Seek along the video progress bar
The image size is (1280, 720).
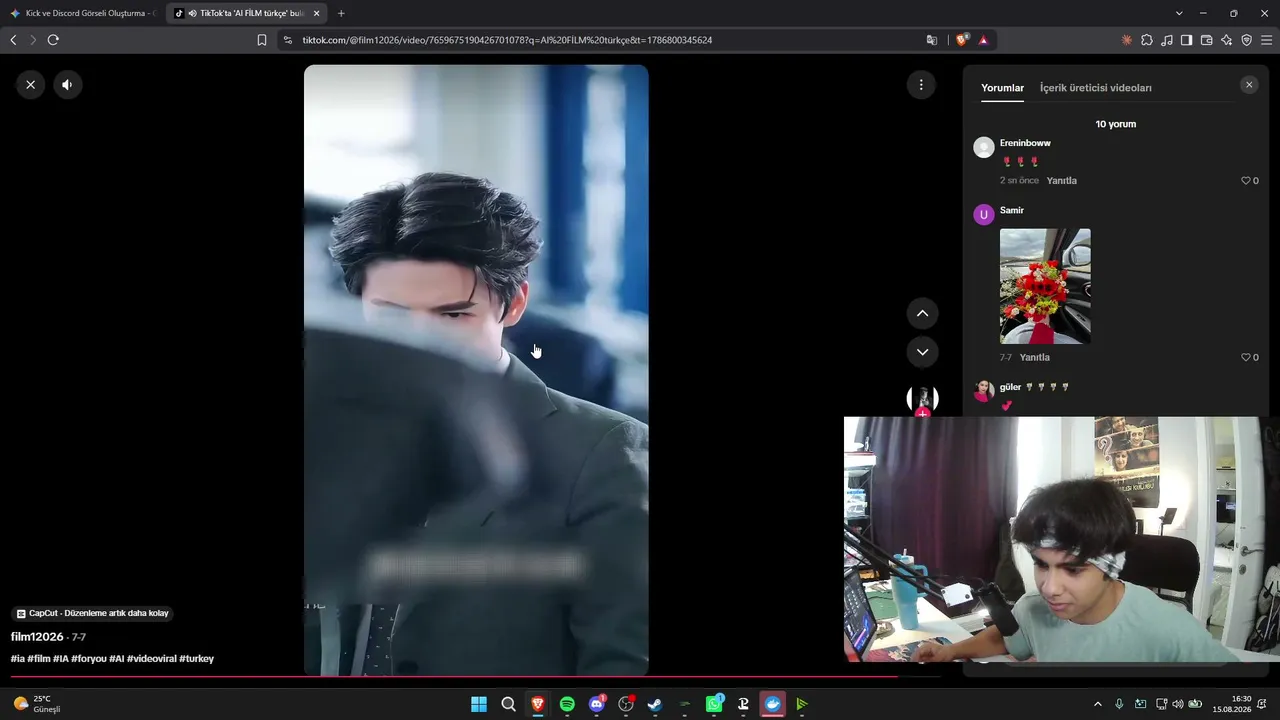(x=476, y=677)
